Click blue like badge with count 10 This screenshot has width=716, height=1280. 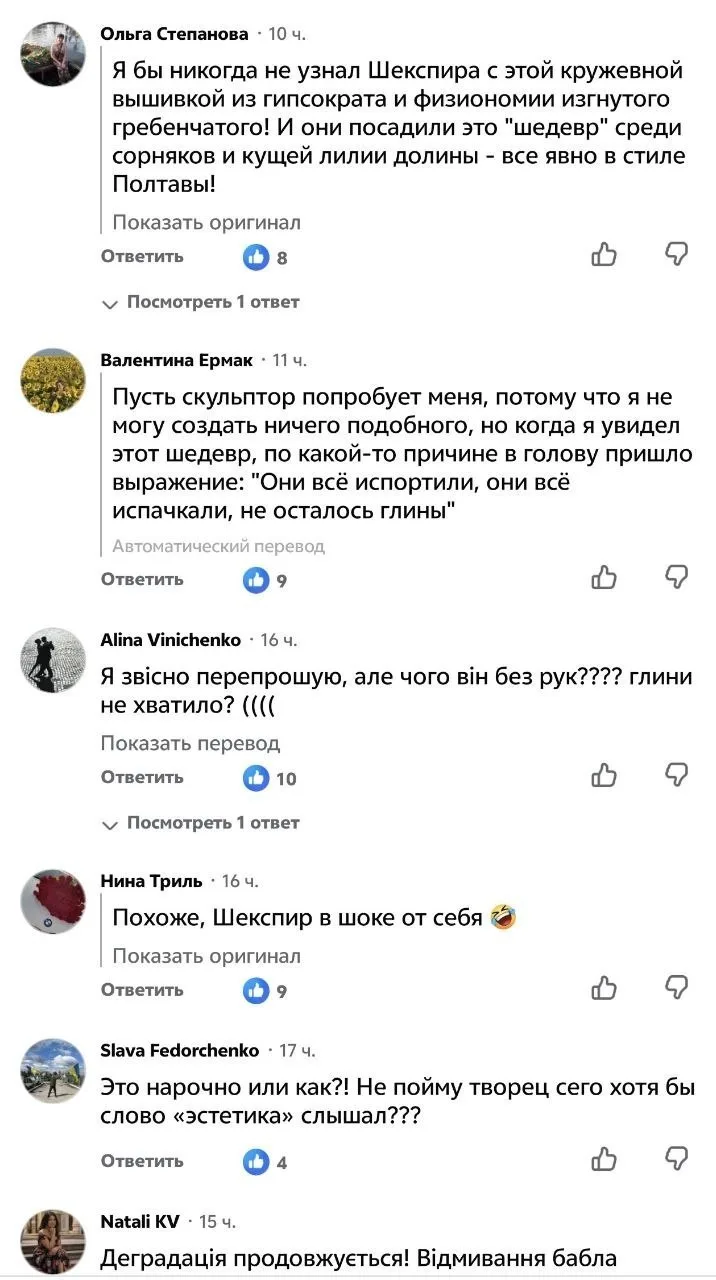pos(257,777)
